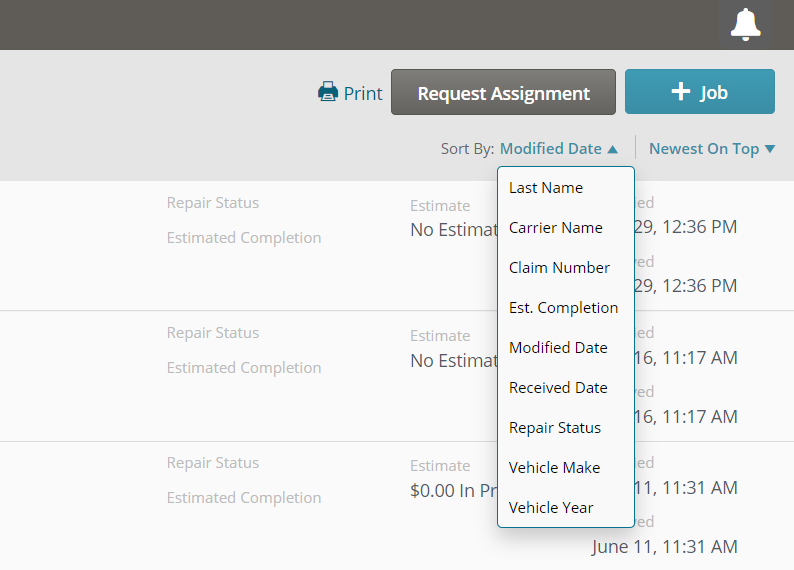This screenshot has width=794, height=570.
Task: Click the "$0.00 In Pr" estimate value
Action: click(454, 491)
